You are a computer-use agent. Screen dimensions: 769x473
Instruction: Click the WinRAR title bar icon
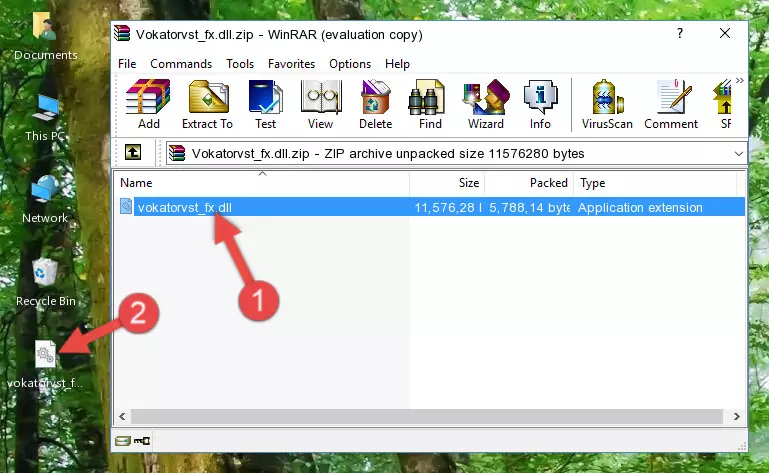[122, 33]
